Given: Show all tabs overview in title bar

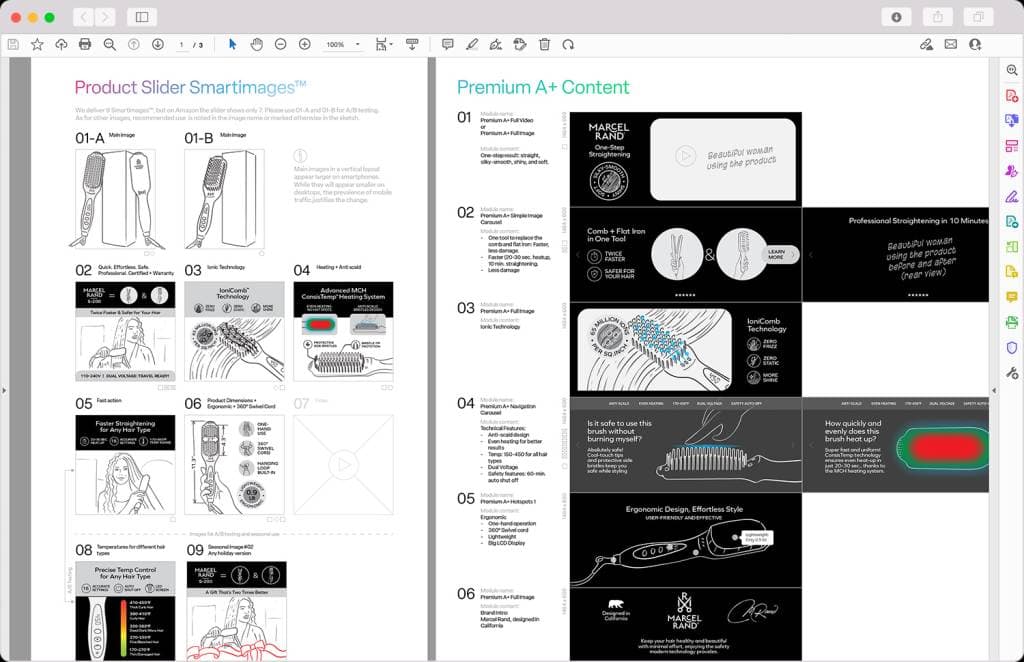Looking at the screenshot, I should coord(978,17).
